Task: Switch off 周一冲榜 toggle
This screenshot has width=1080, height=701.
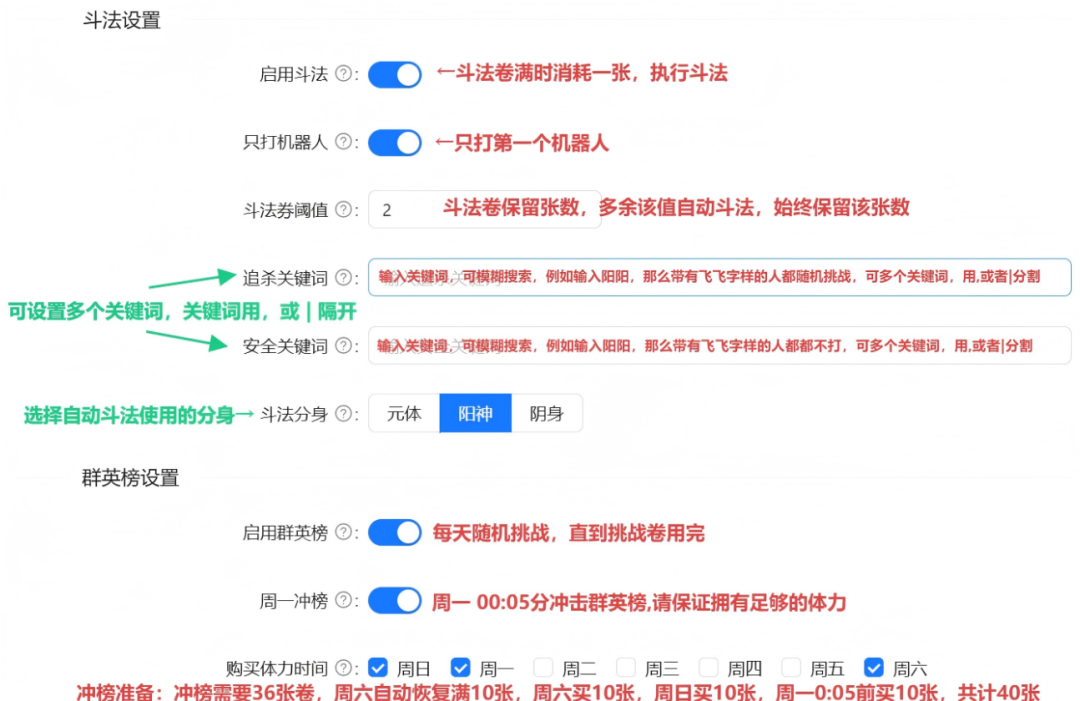Action: [395, 601]
